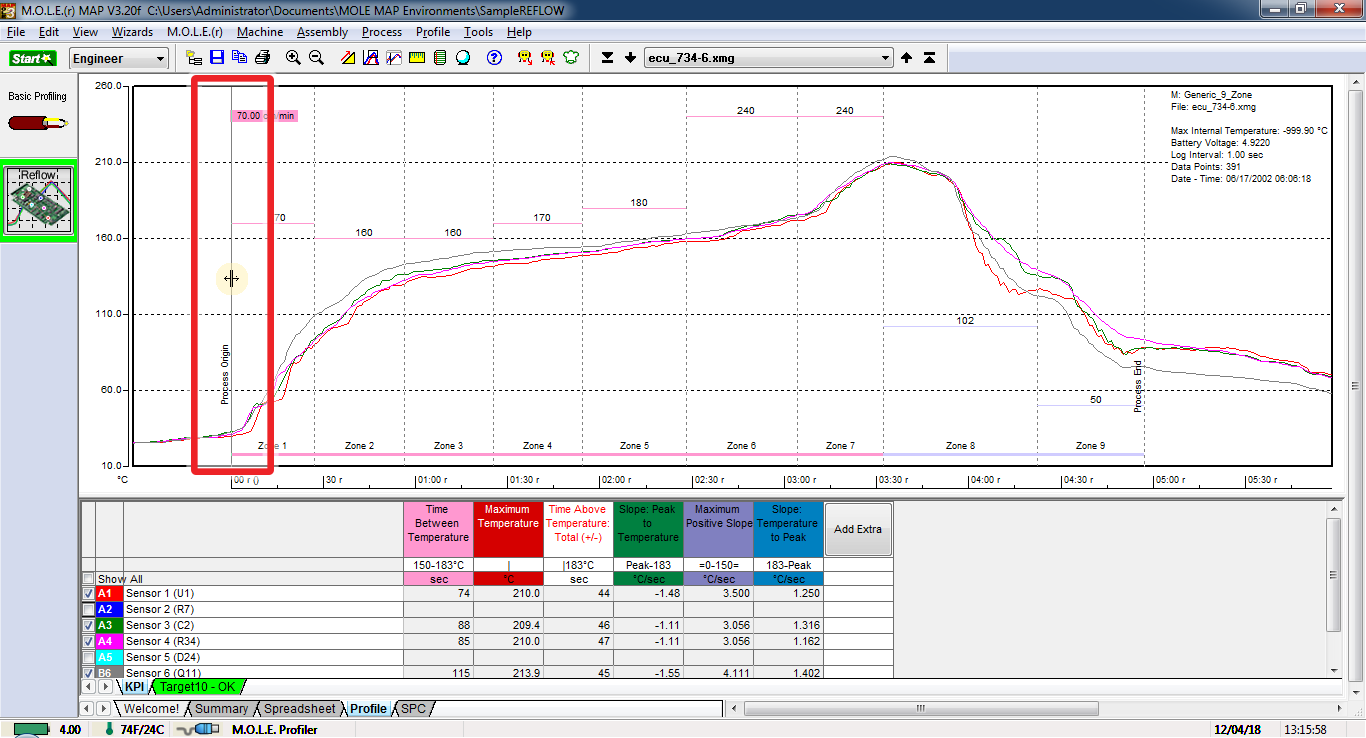Click the green chef hat recipe icon

coord(571,58)
